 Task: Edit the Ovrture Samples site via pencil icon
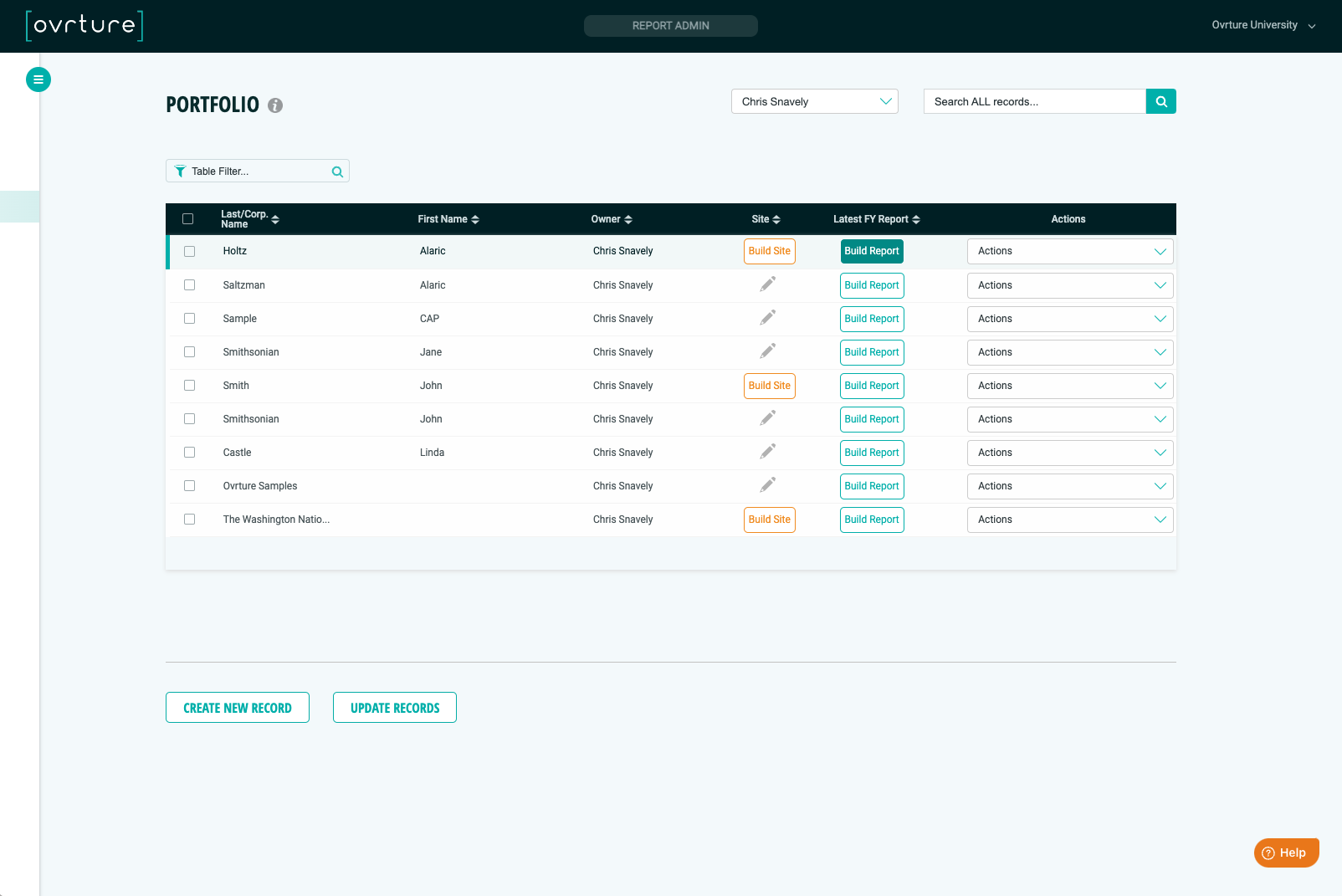[768, 484]
